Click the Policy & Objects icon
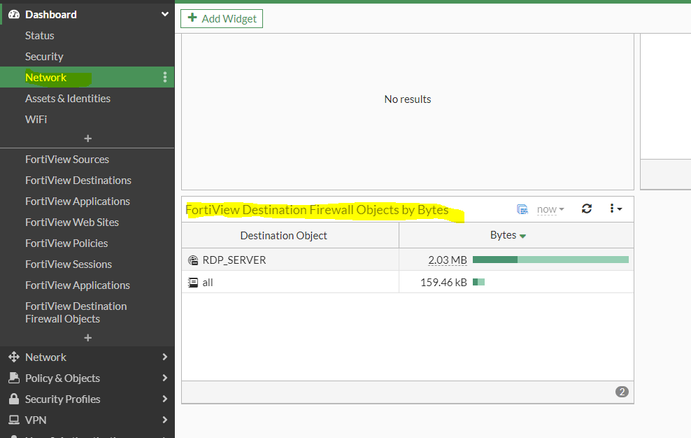This screenshot has width=691, height=438. tap(14, 378)
